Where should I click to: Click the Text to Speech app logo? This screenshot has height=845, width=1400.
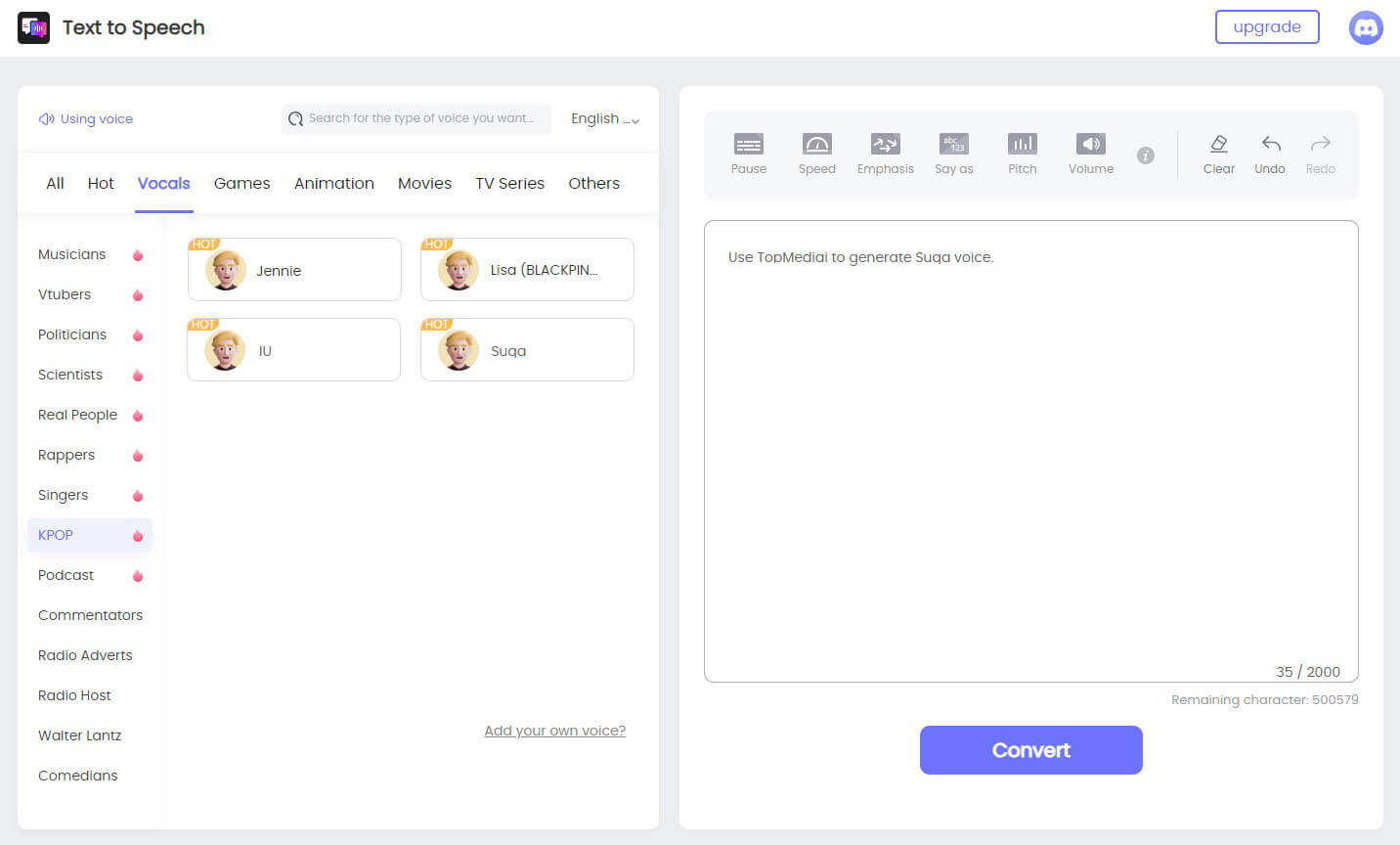(x=33, y=27)
